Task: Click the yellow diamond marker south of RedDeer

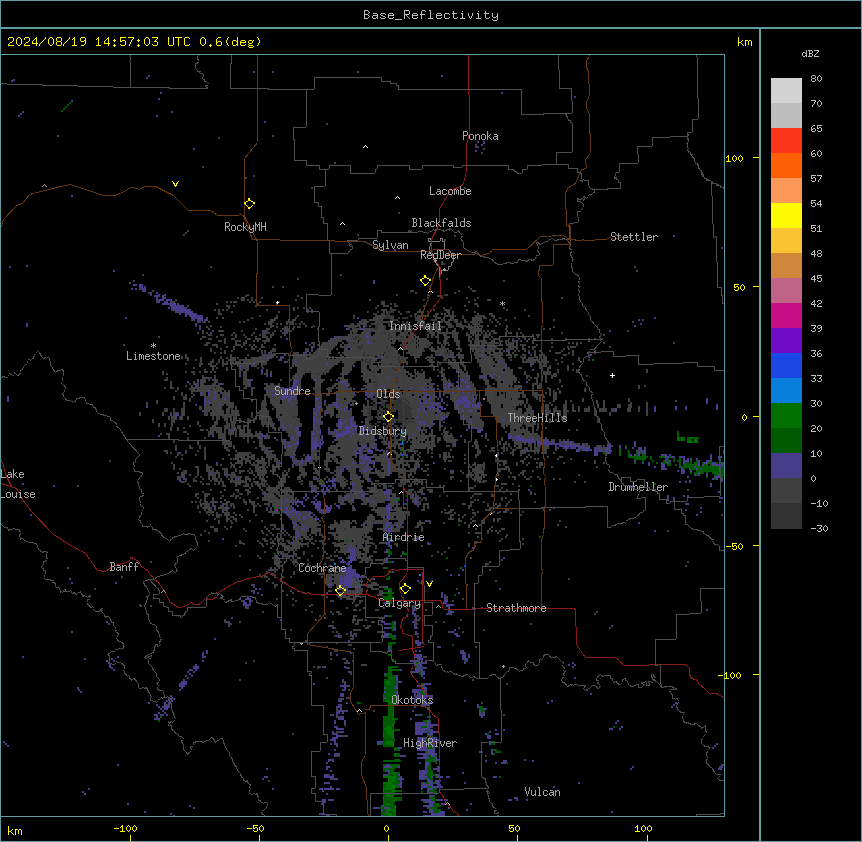Action: coord(426,281)
